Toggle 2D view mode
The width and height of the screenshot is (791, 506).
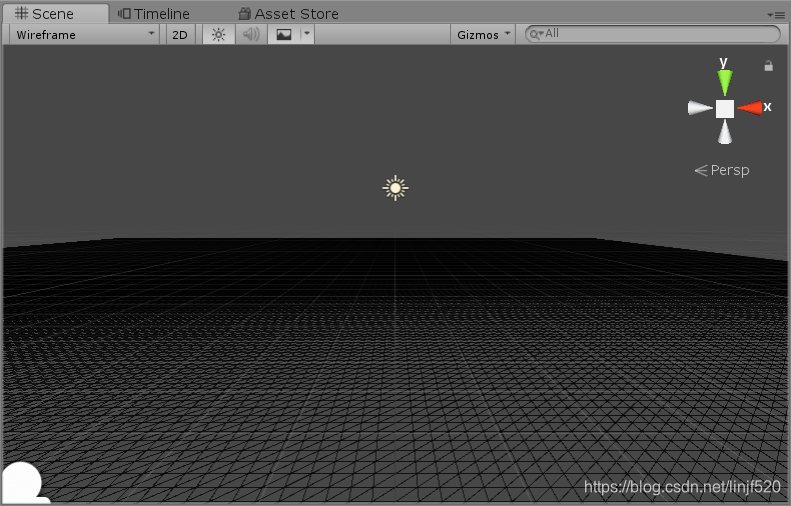[180, 34]
